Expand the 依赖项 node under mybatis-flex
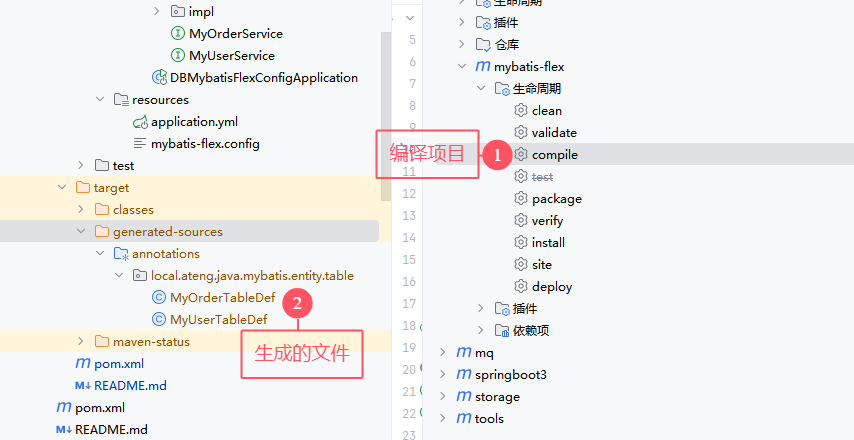Image resolution: width=854 pixels, height=440 pixels. pos(481,331)
